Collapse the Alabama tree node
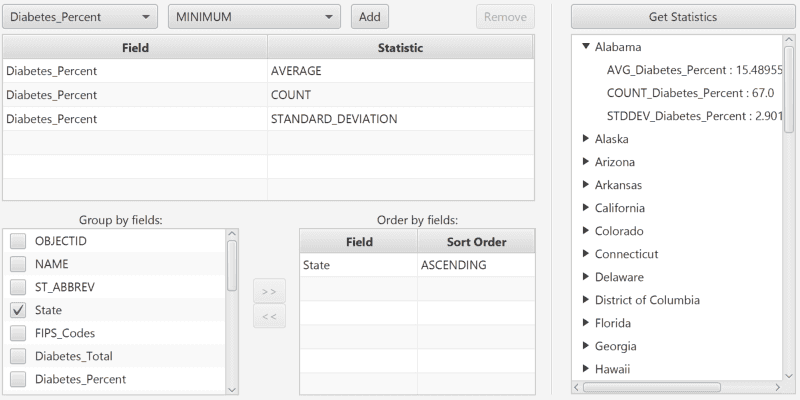Image resolution: width=800 pixels, height=400 pixels. tap(586, 47)
